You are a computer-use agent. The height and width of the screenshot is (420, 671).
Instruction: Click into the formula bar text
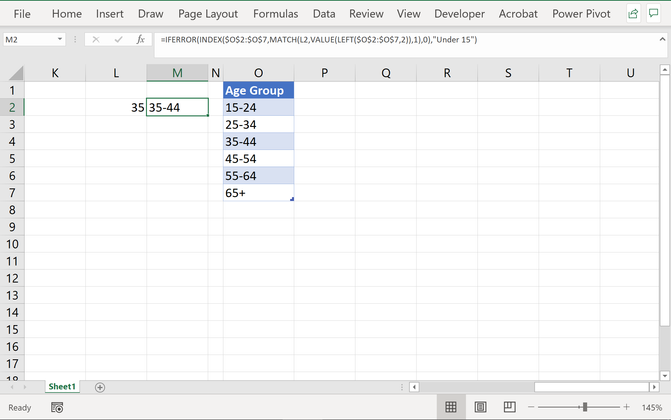tap(319, 40)
